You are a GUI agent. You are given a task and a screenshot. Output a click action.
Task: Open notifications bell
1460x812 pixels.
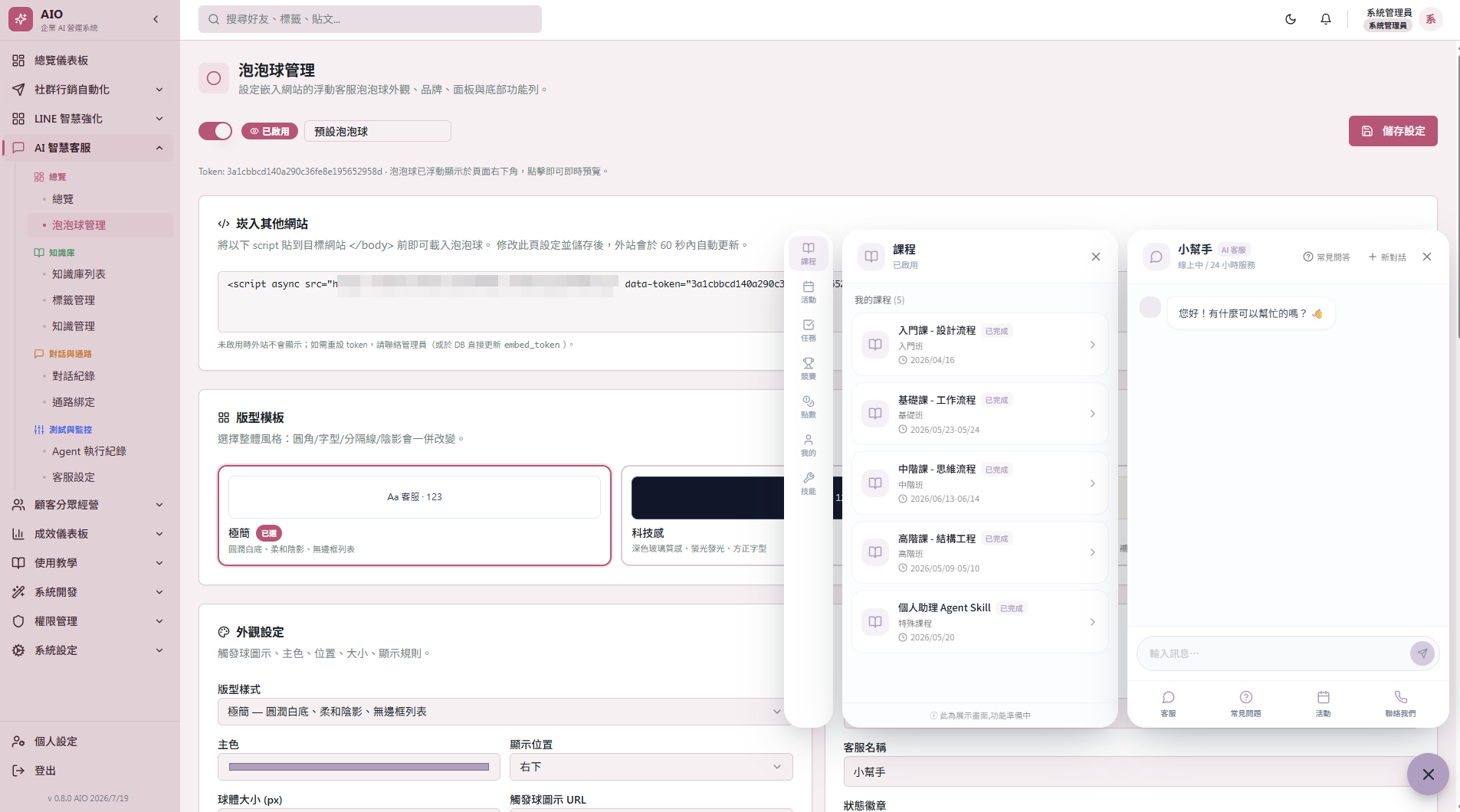[1326, 19]
